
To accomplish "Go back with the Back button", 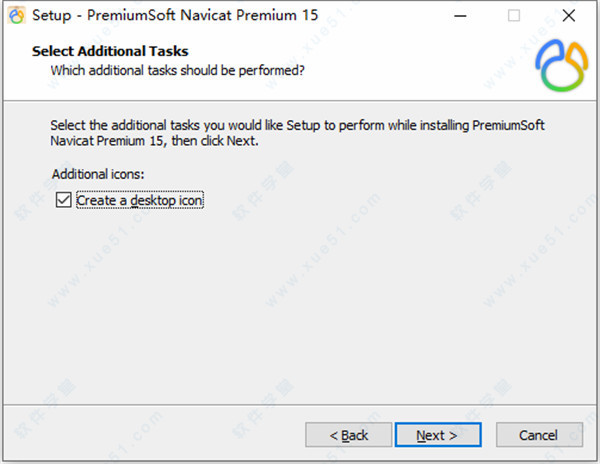I will click(x=349, y=435).
